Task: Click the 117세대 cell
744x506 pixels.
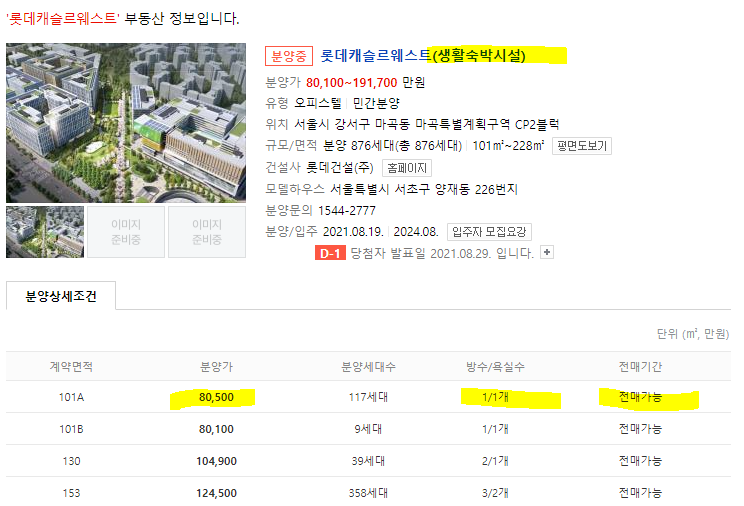Action: click(368, 397)
